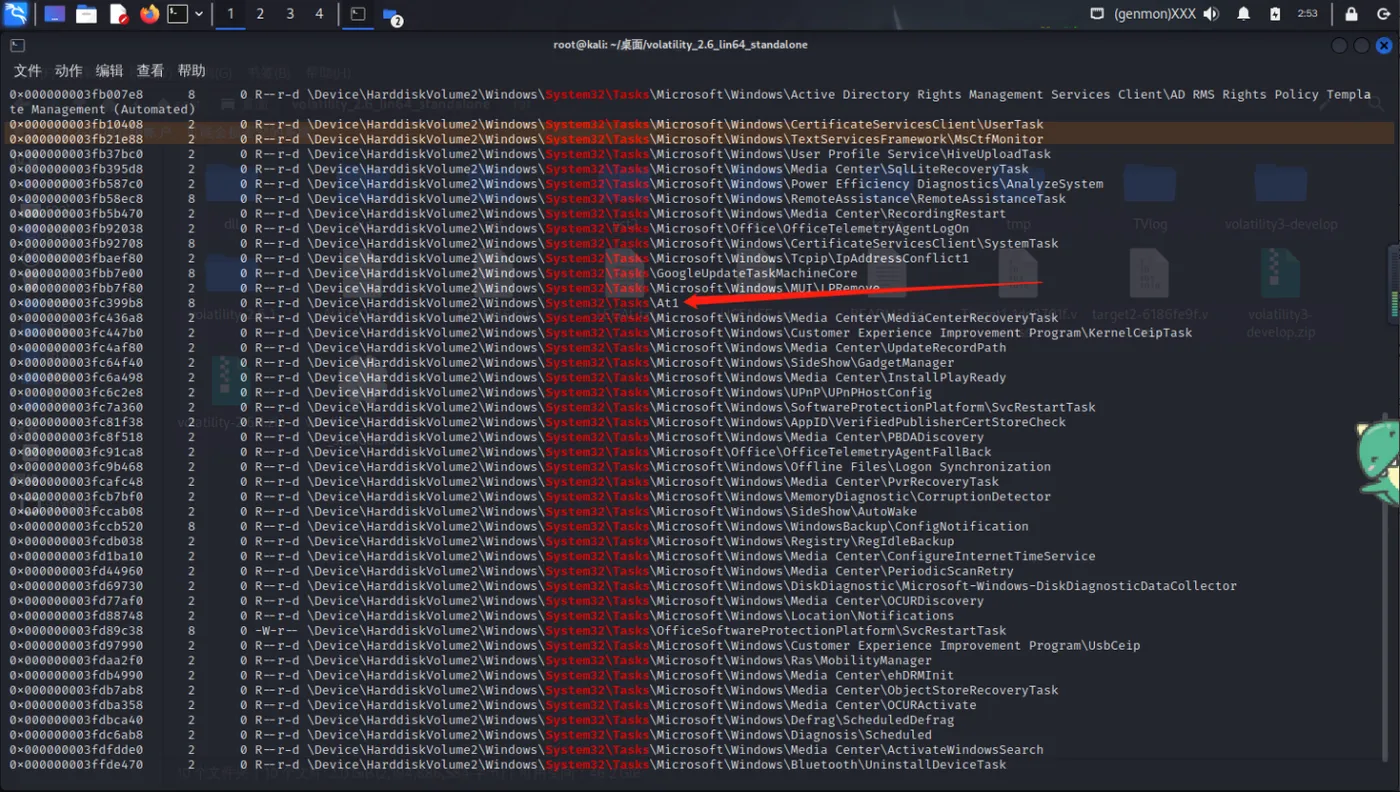Screen dimensions: 1400x792
Task: Click the VerifiedPublisherCertStoreCheck line
Action: pos(538,422)
